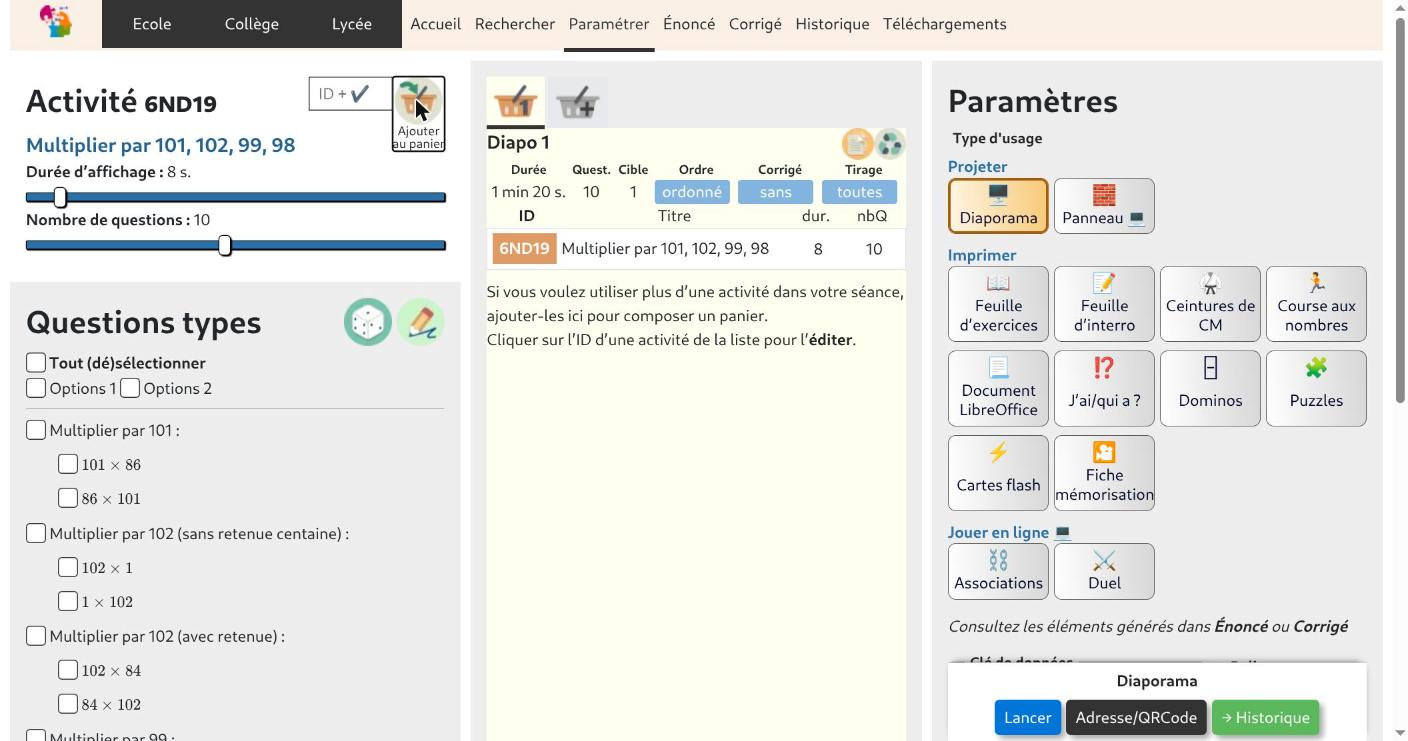Open the Ecole level menu
The height and width of the screenshot is (741, 1408).
click(152, 24)
